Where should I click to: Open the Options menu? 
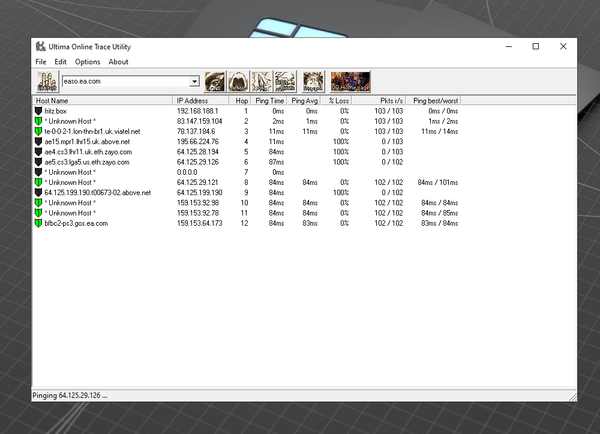87,62
